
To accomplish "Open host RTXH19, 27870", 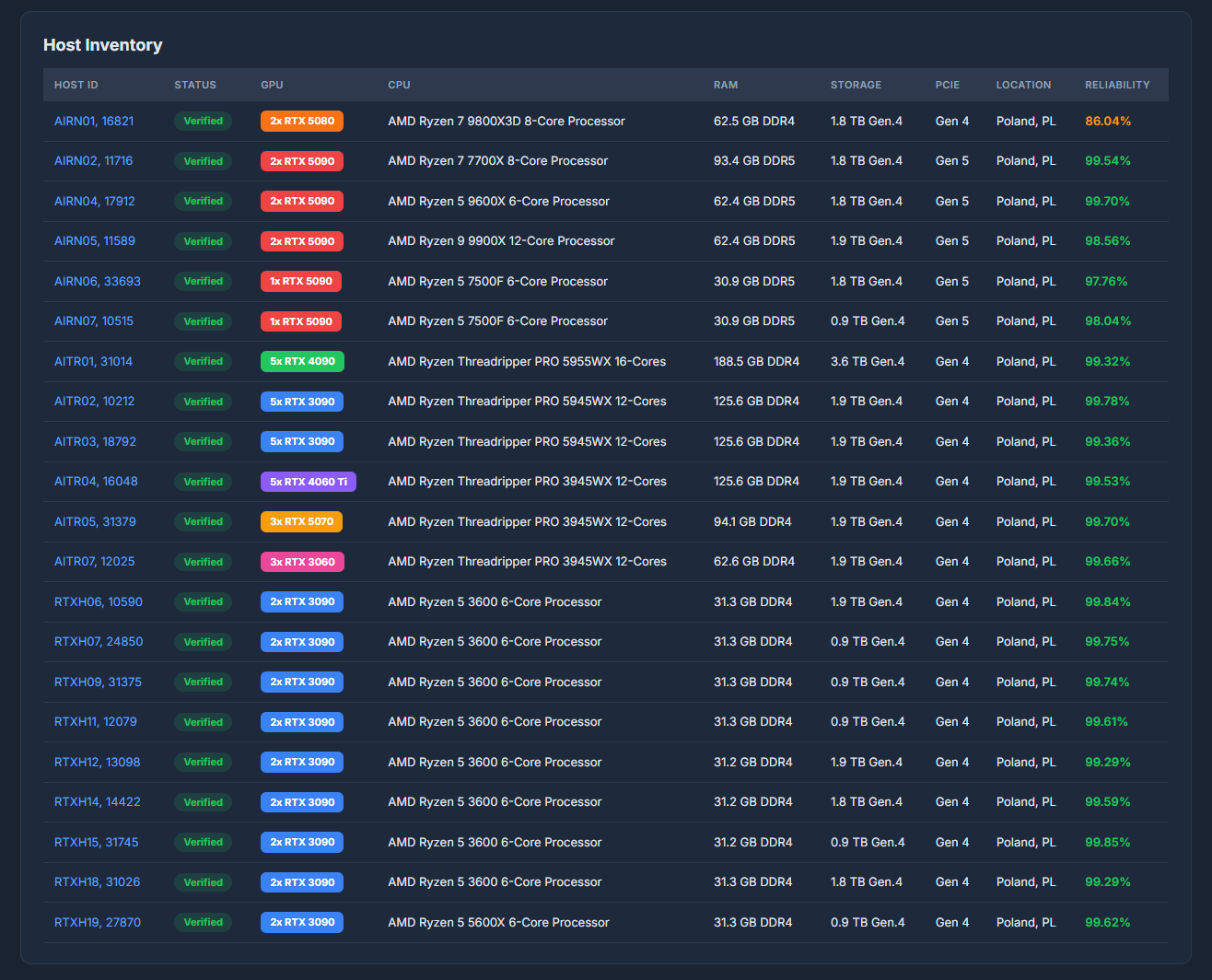I will pyautogui.click(x=97, y=922).
